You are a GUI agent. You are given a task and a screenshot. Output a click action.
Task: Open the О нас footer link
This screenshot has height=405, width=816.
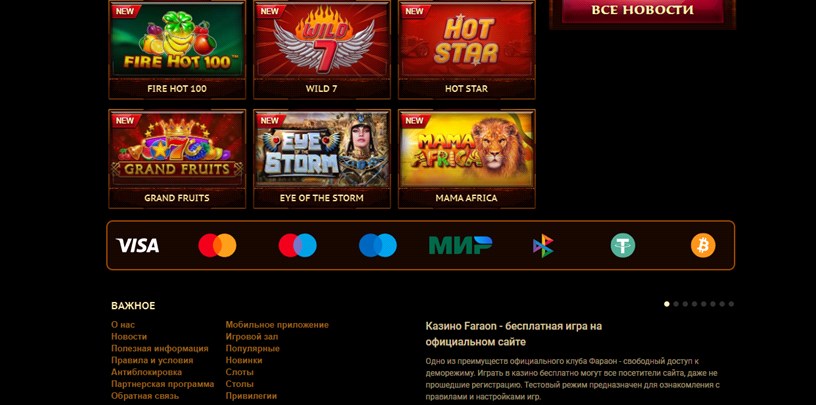click(x=123, y=325)
